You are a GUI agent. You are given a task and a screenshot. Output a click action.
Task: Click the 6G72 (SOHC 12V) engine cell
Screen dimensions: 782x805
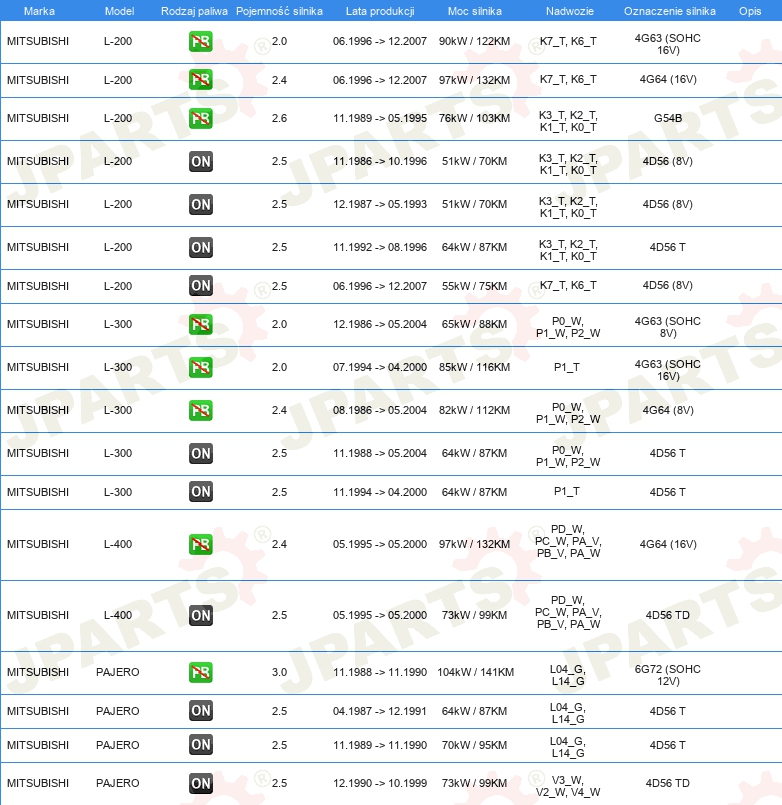coord(668,675)
